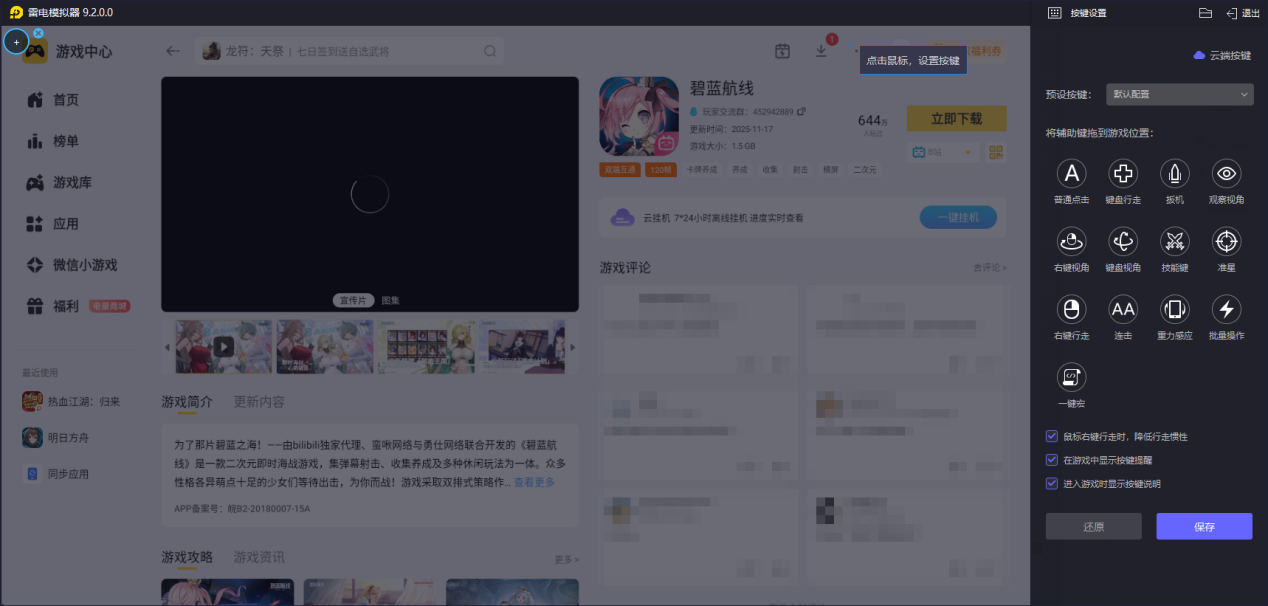Click the search box showing 龙符：天祭
Viewport: 1268px width, 606px height.
coord(350,51)
